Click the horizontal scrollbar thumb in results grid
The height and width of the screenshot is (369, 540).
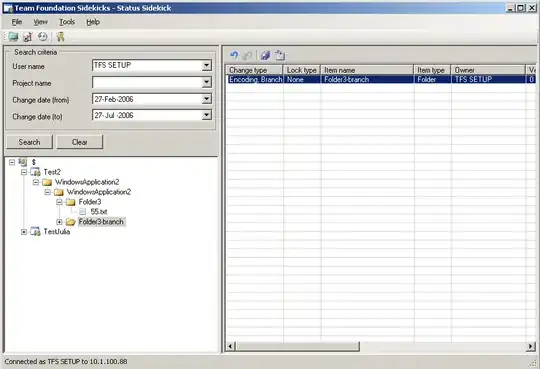tap(298, 346)
